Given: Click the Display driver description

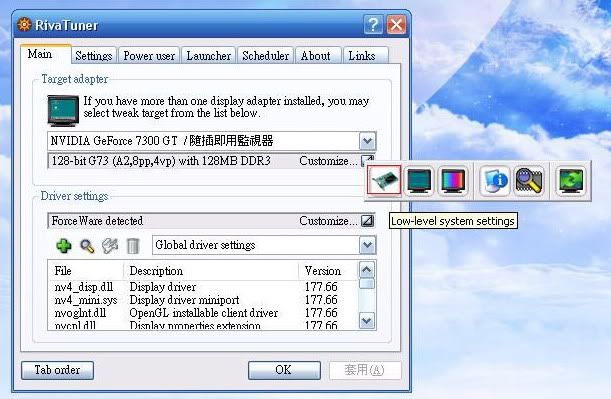Looking at the screenshot, I should [163, 287].
